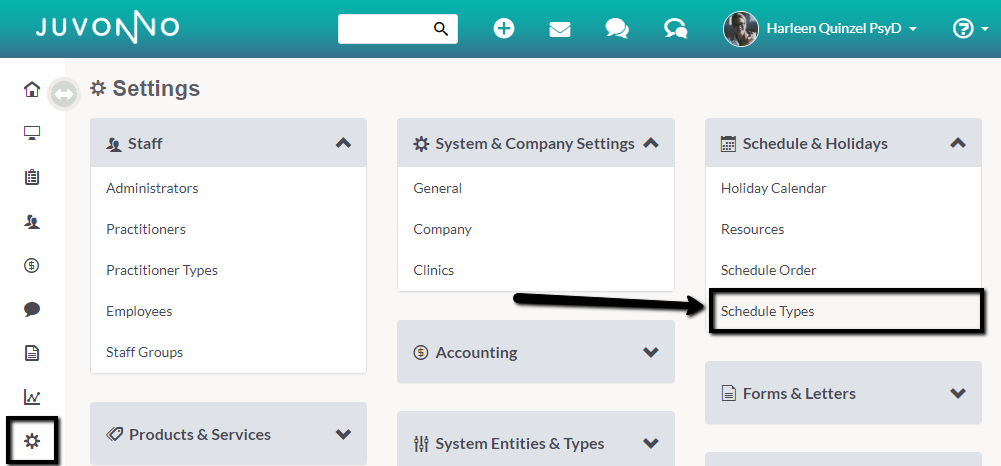Open Practitioner Types settings

162,270
